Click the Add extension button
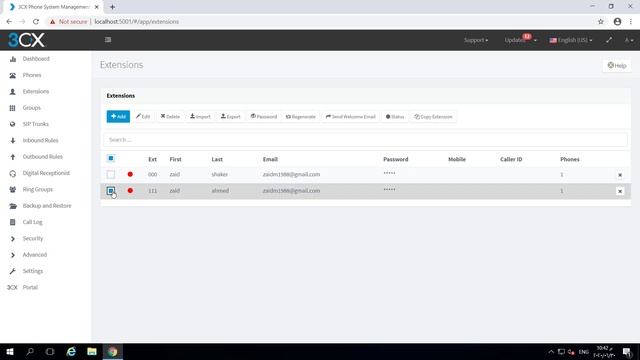The width and height of the screenshot is (640, 360). [x=118, y=116]
